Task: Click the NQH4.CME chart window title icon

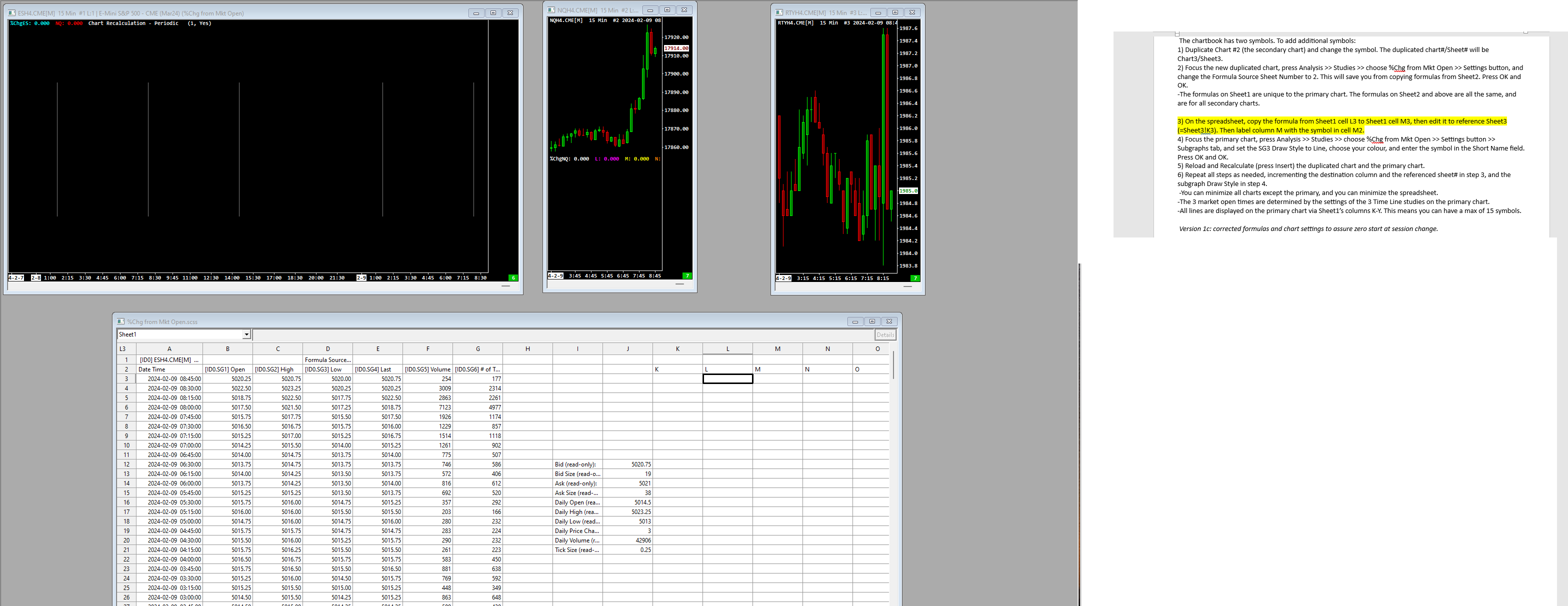Action: [551, 10]
